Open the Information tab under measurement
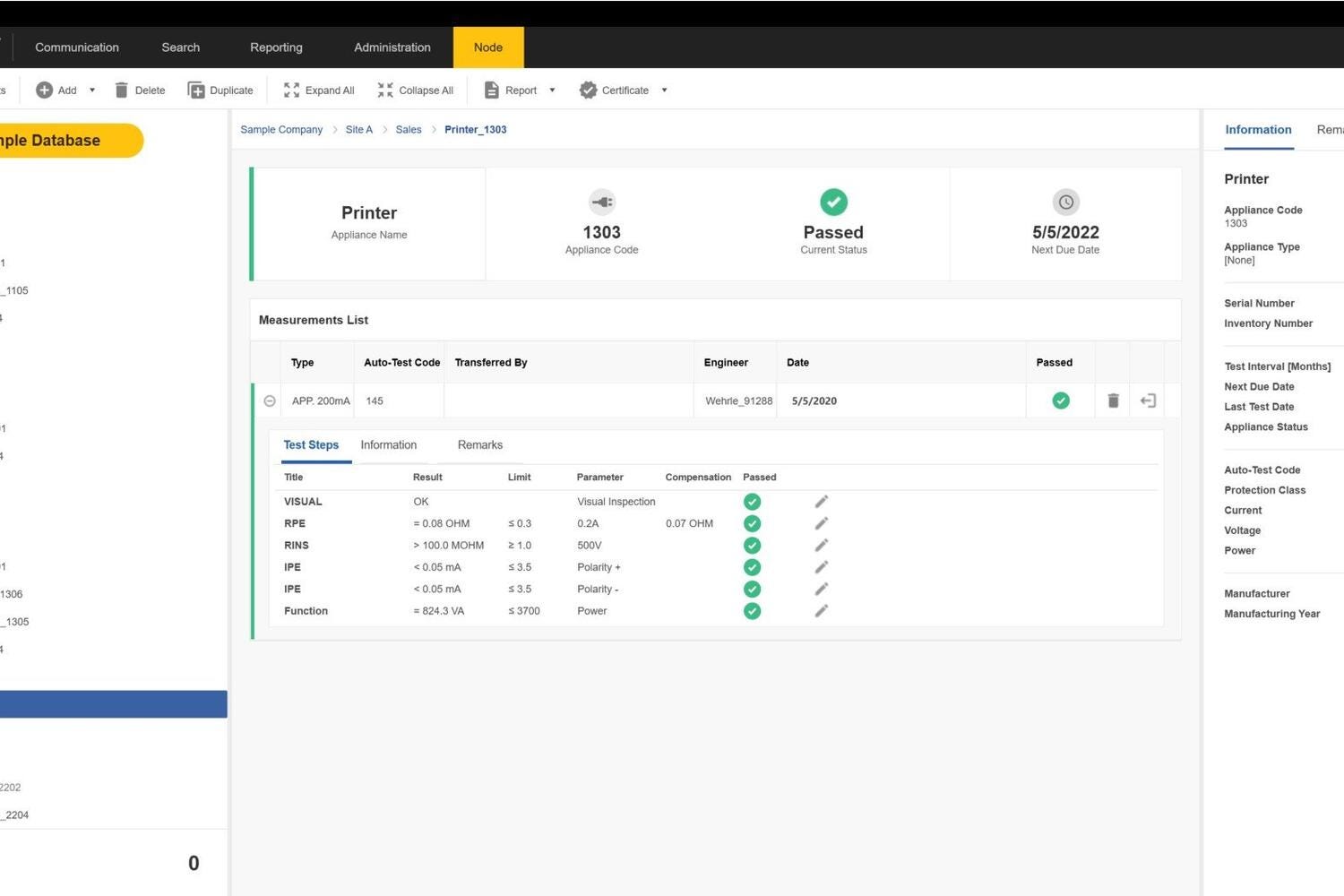The width and height of the screenshot is (1344, 896). [x=388, y=445]
